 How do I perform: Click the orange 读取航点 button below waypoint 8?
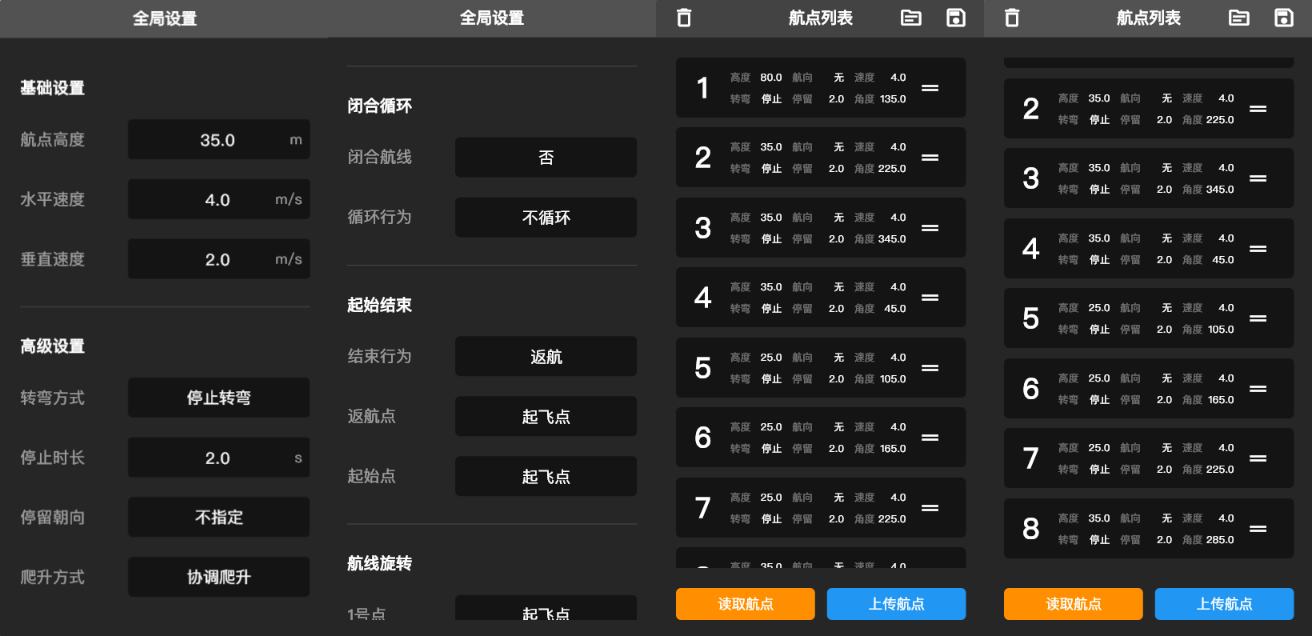[1073, 604]
